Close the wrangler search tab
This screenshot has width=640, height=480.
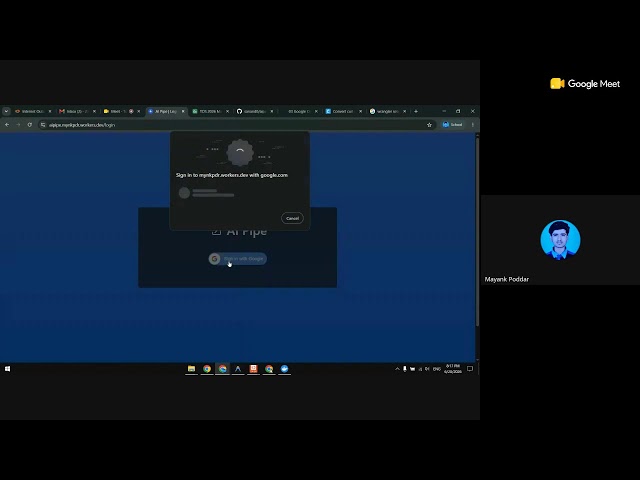[404, 111]
